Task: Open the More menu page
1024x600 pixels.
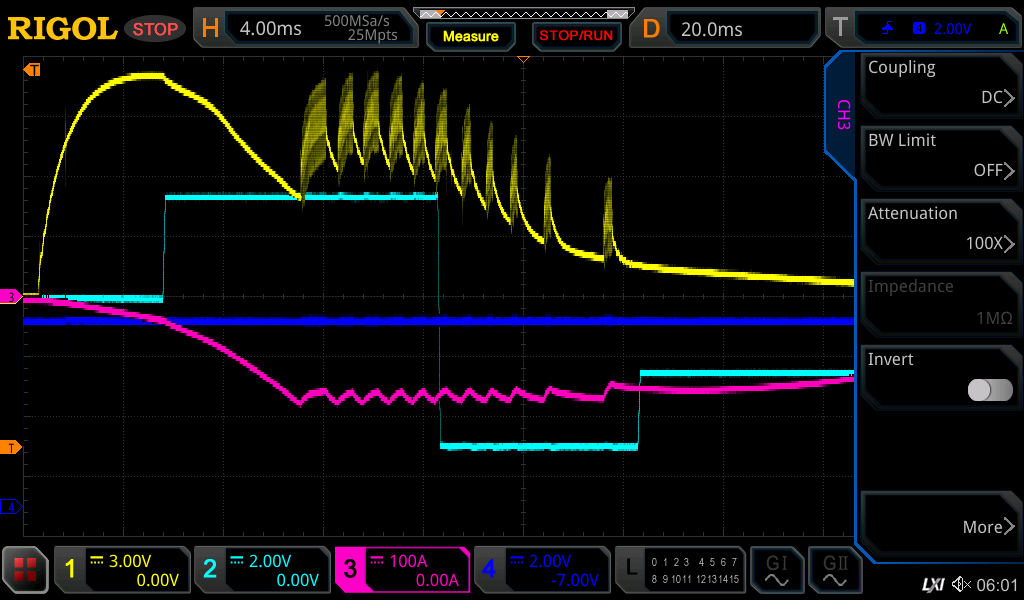Action: pyautogui.click(x=940, y=526)
